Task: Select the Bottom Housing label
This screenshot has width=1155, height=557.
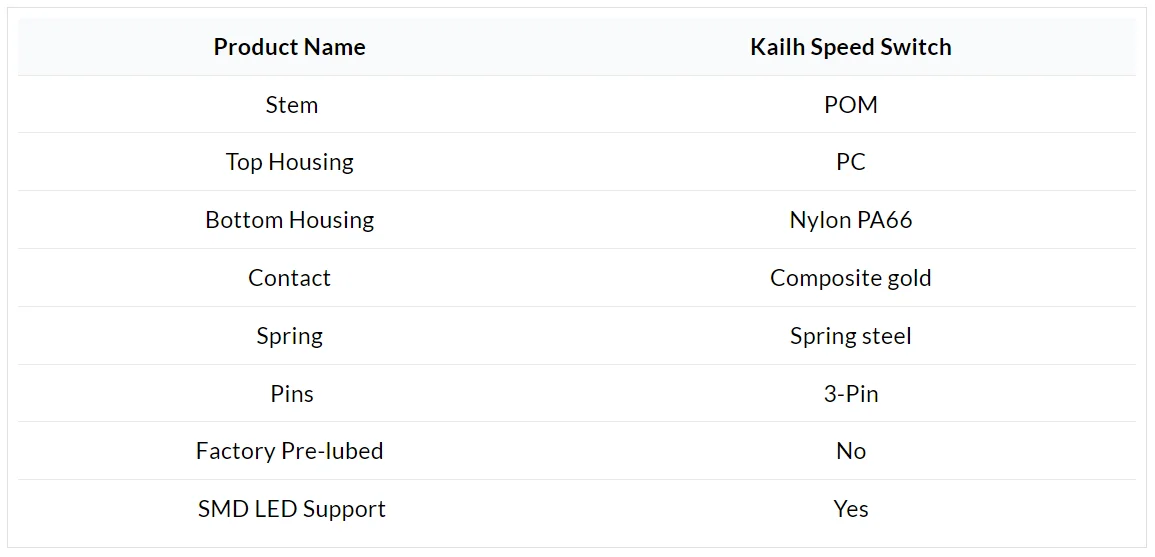Action: [x=289, y=220]
